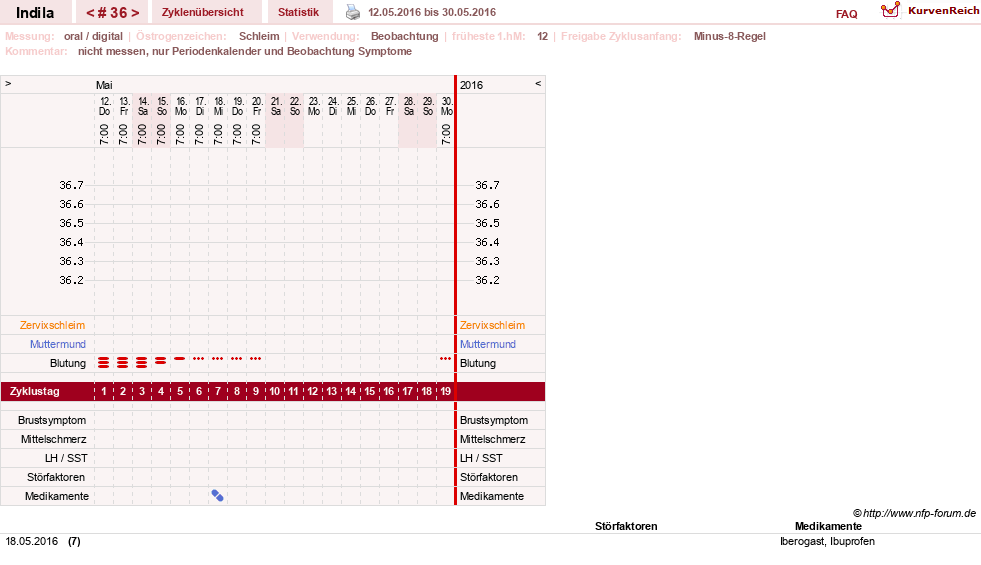Image resolution: width=981 pixels, height=565 pixels.
Task: Click left Zervixschleim row label
Action: click(x=53, y=325)
